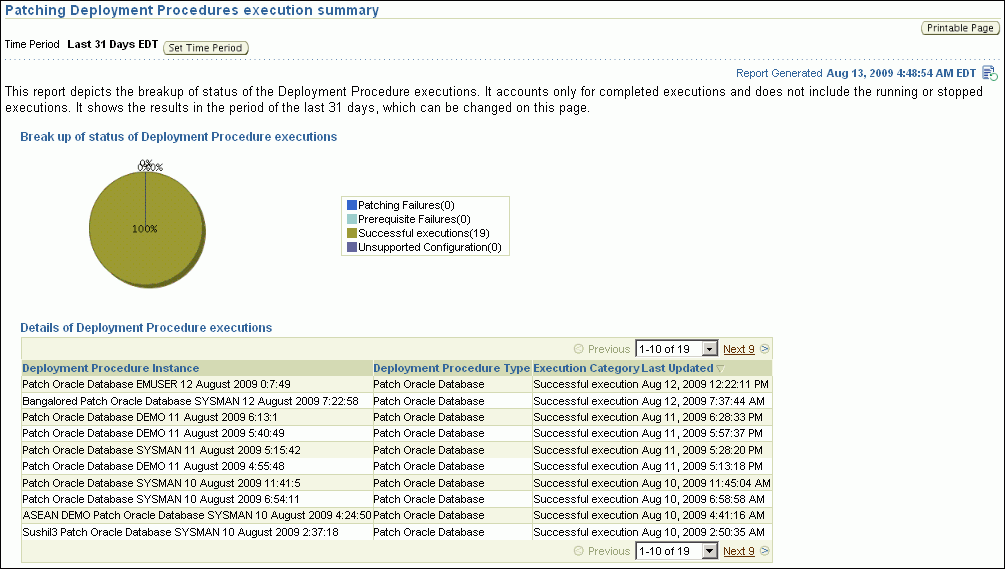Click 'ASEAN DEMO Patch Oracle Database SYSMAN' row
The image size is (1005, 569).
[197, 515]
